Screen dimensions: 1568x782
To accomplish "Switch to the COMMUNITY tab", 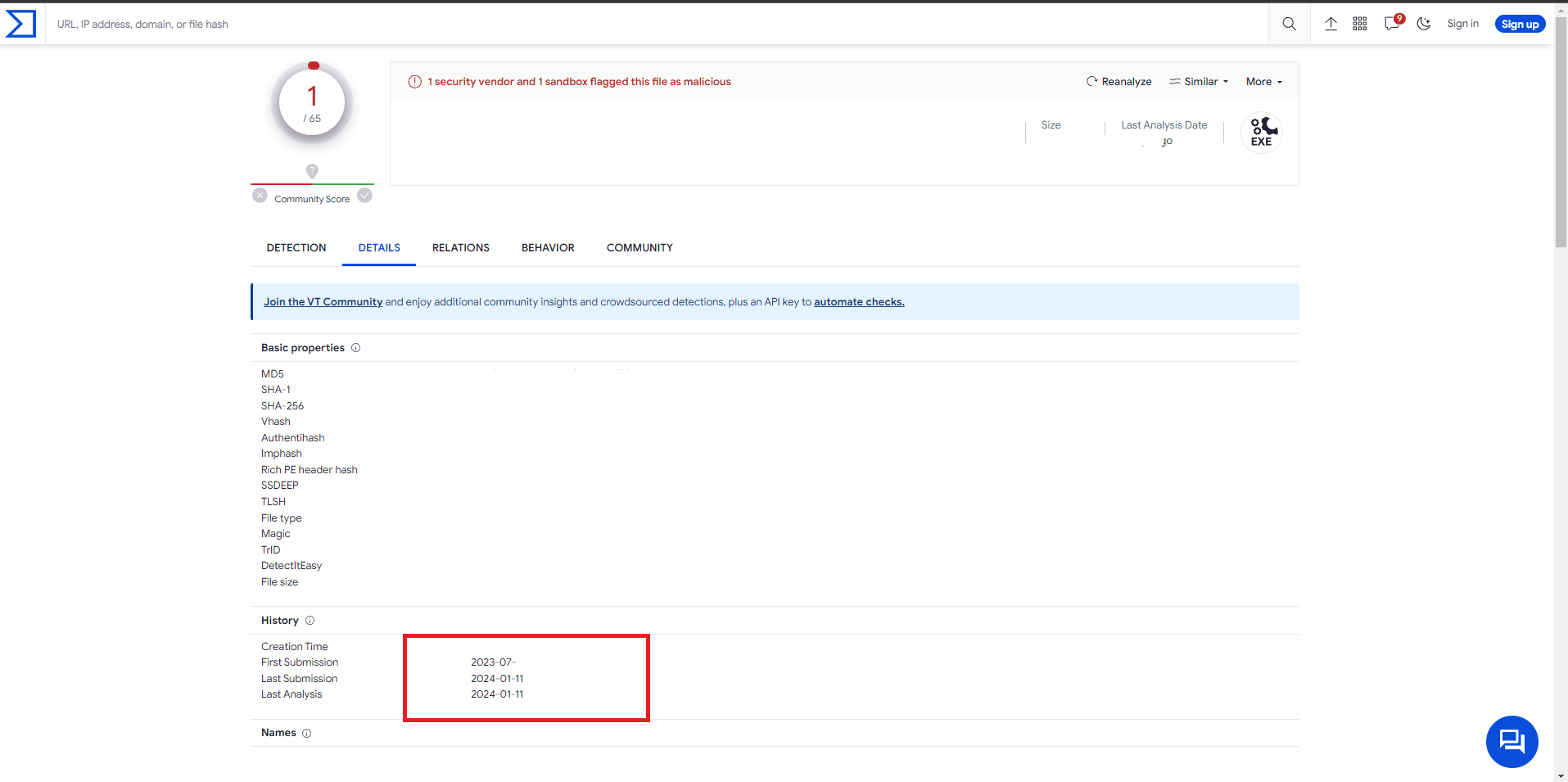I will click(639, 247).
